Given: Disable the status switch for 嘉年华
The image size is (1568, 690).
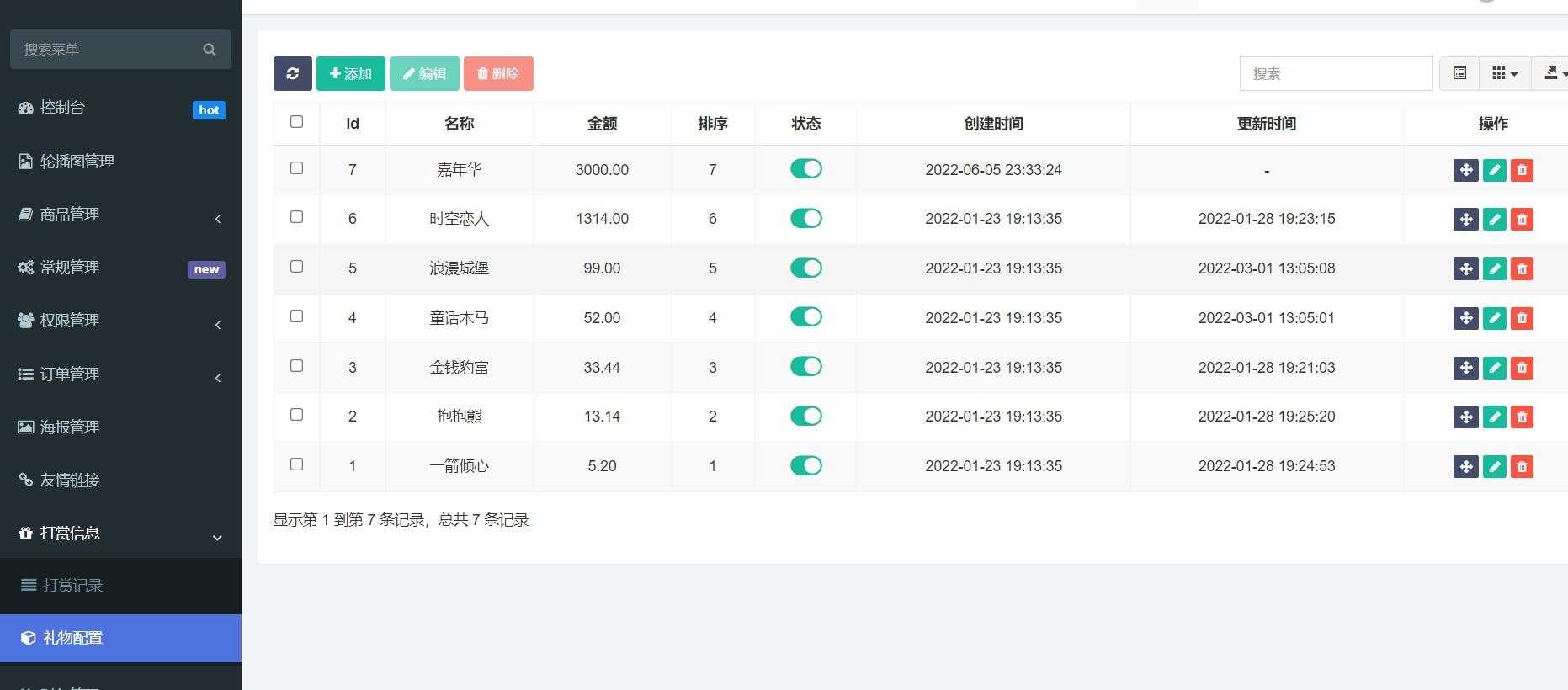Looking at the screenshot, I should tap(805, 169).
